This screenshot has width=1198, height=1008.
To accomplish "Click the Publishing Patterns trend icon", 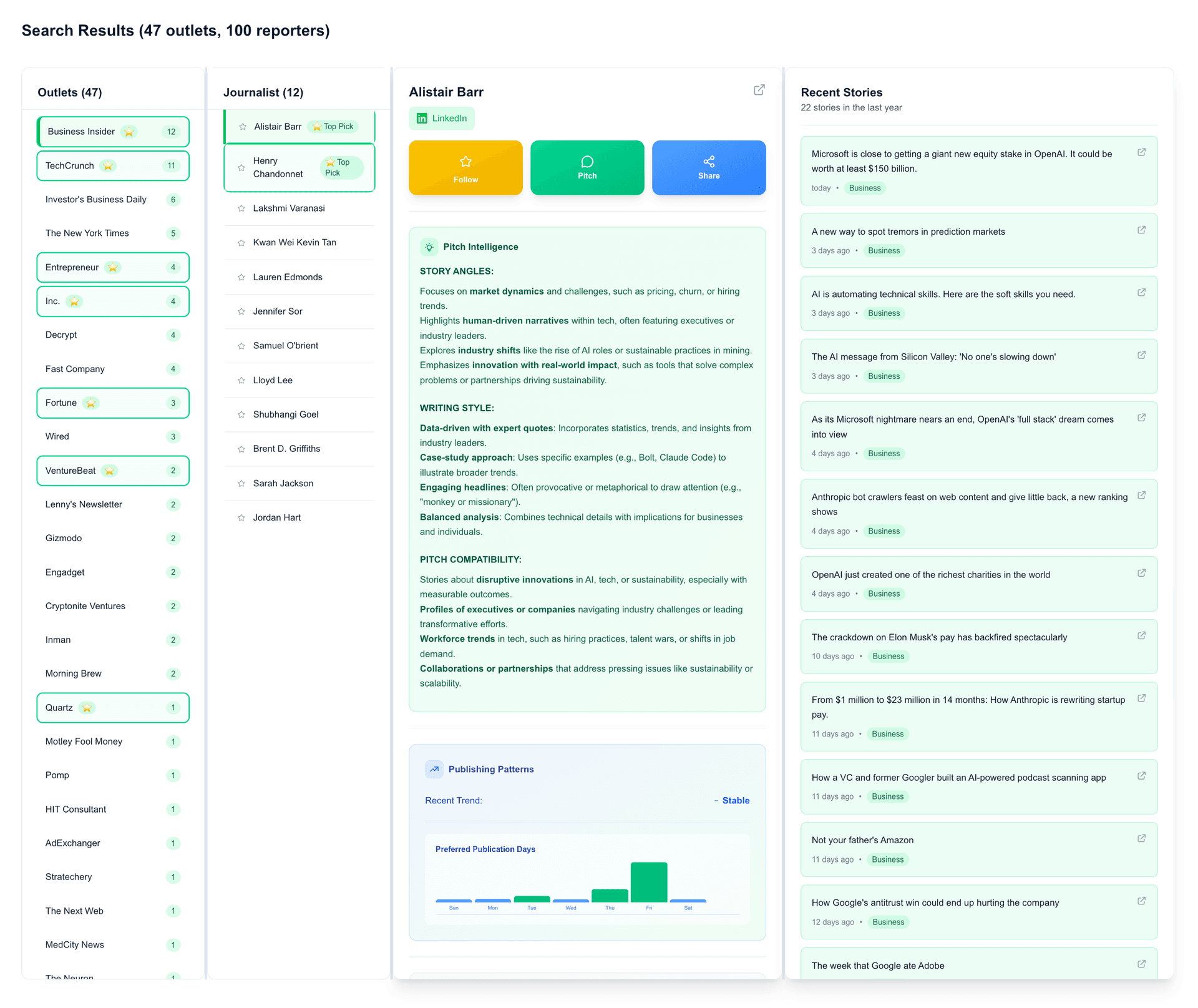I will coord(434,770).
